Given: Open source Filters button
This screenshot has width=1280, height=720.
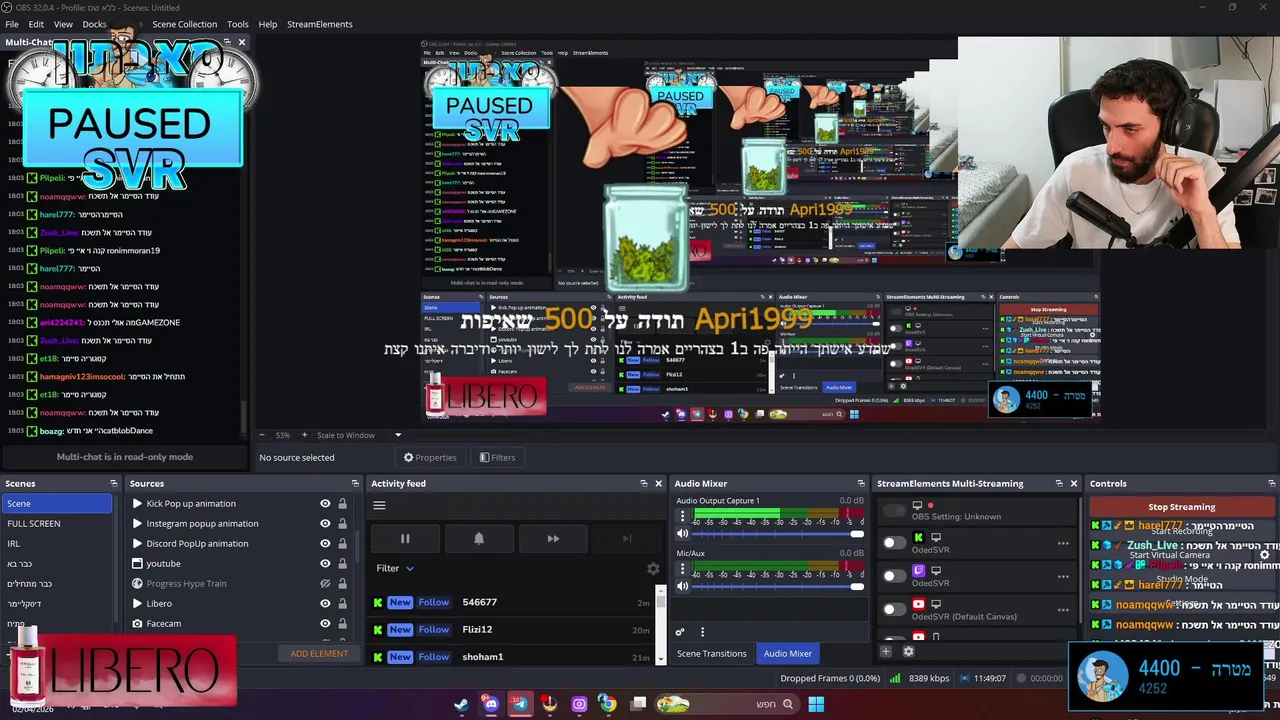Looking at the screenshot, I should [497, 457].
